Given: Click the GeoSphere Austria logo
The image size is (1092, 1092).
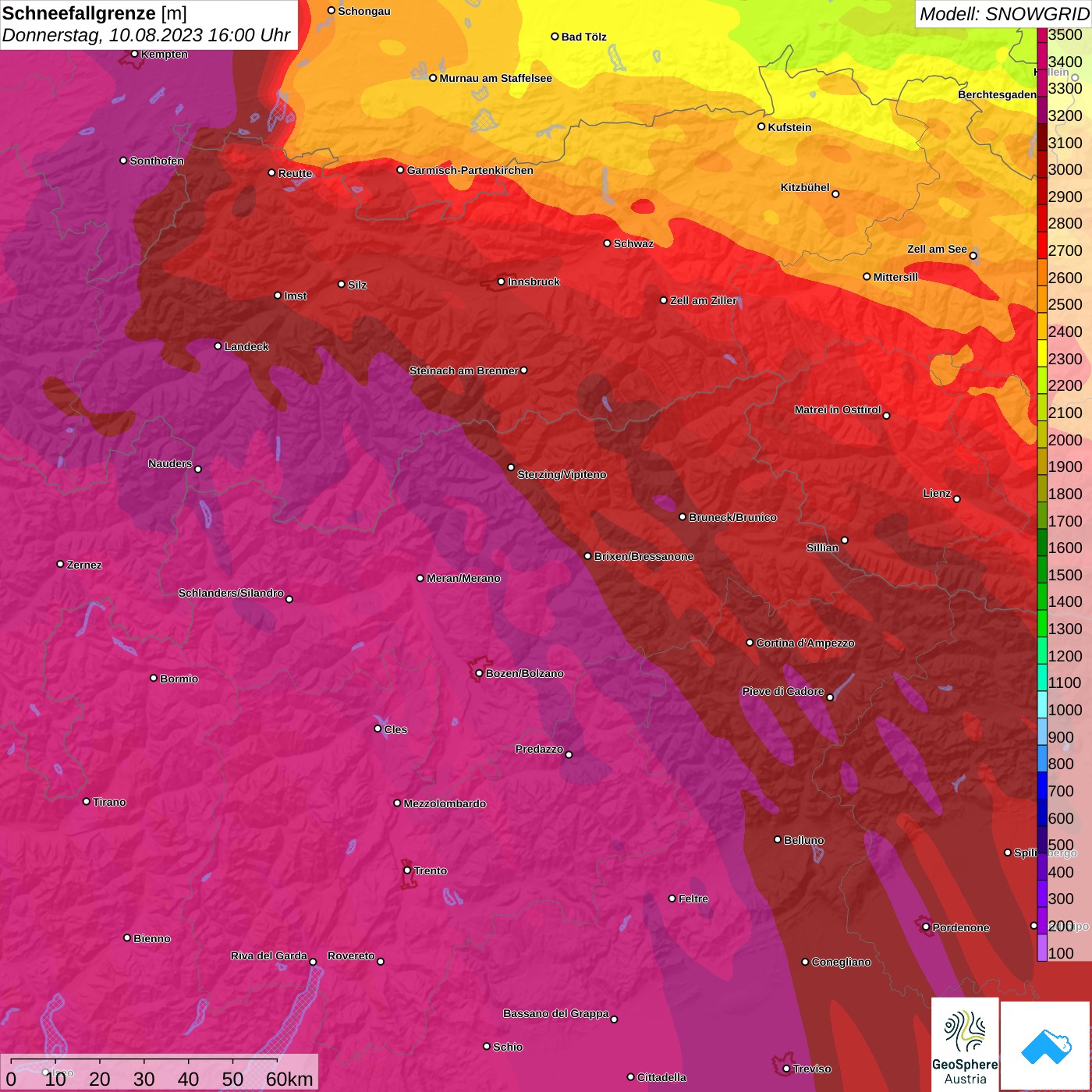Looking at the screenshot, I should [965, 1044].
